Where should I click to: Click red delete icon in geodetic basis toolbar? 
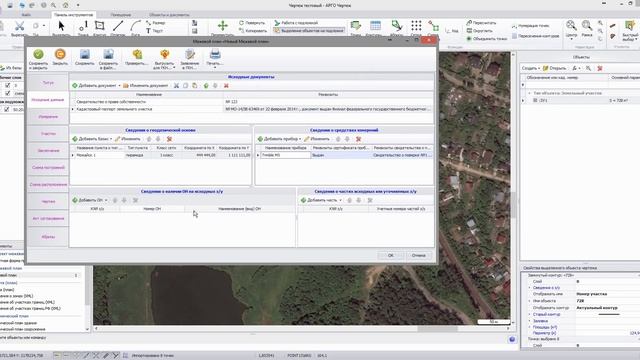tap(169, 139)
